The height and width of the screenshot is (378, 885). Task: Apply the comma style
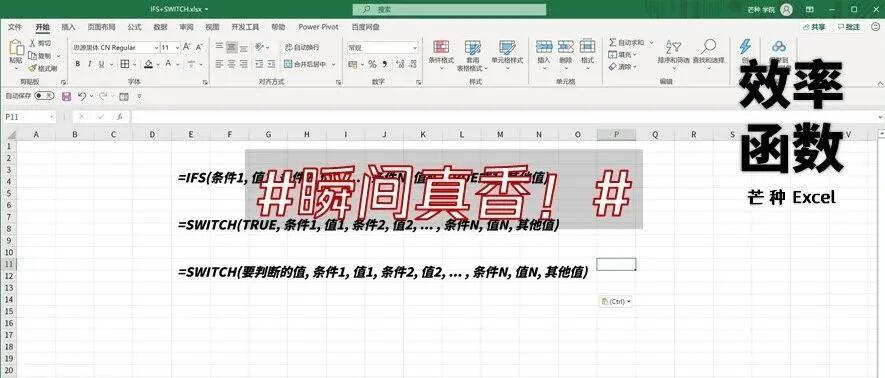pos(385,64)
